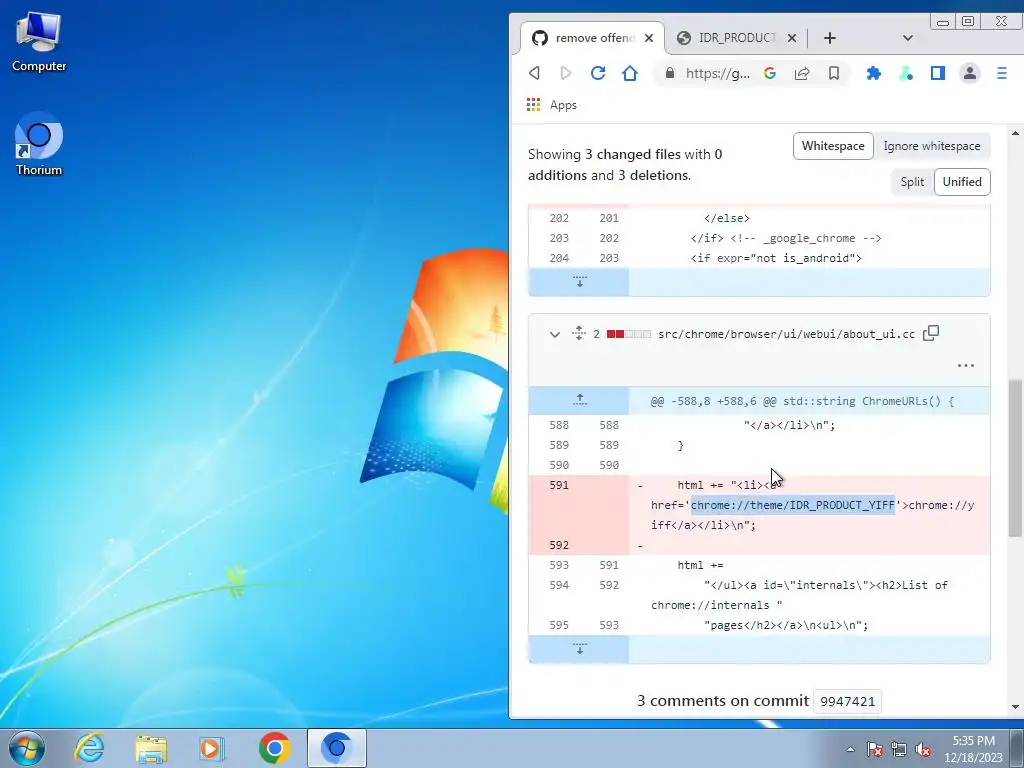1024x768 pixels.
Task: Click the Google icon in the address bar
Action: pos(770,73)
